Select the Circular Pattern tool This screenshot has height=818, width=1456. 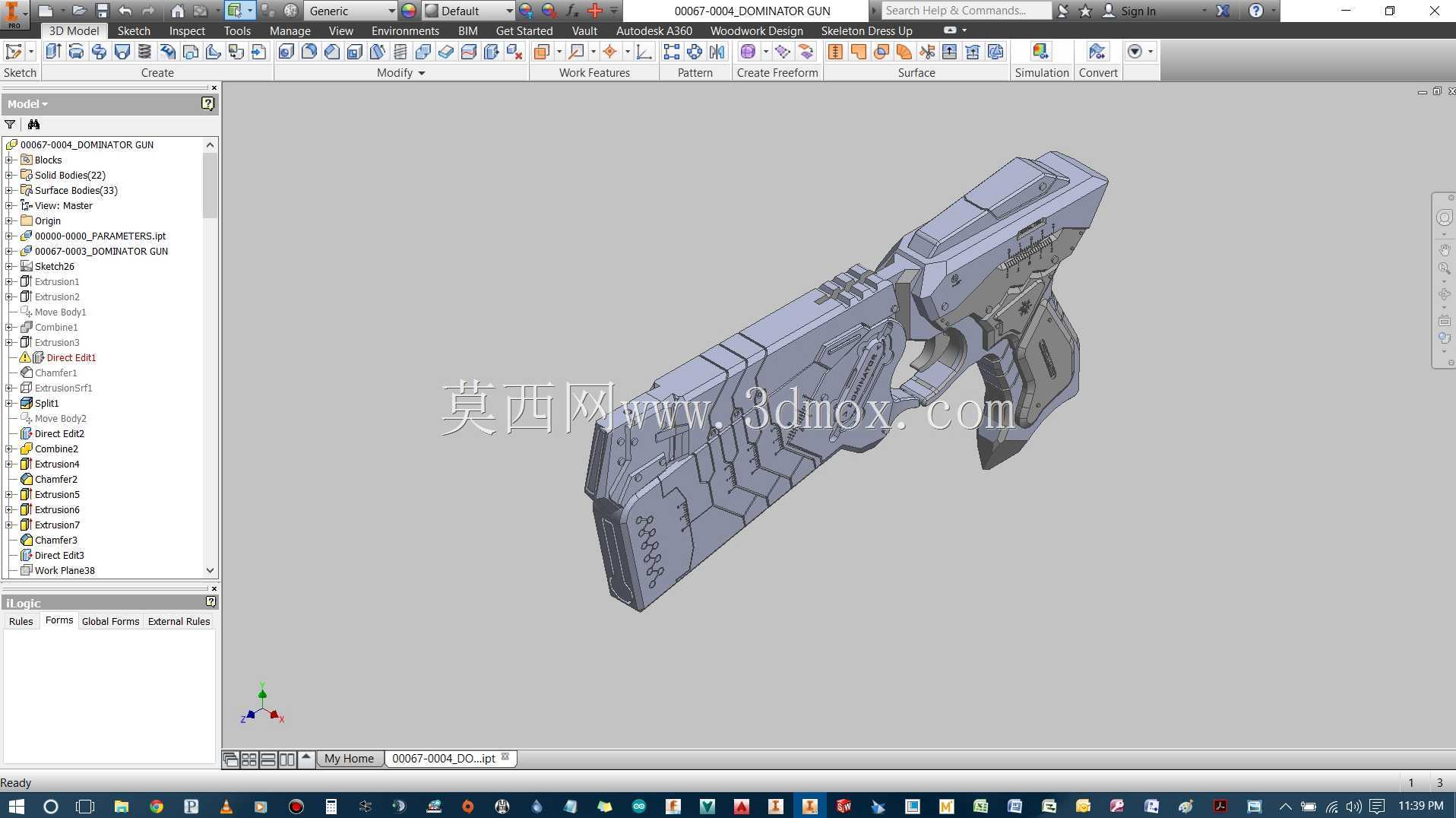pyautogui.click(x=695, y=52)
